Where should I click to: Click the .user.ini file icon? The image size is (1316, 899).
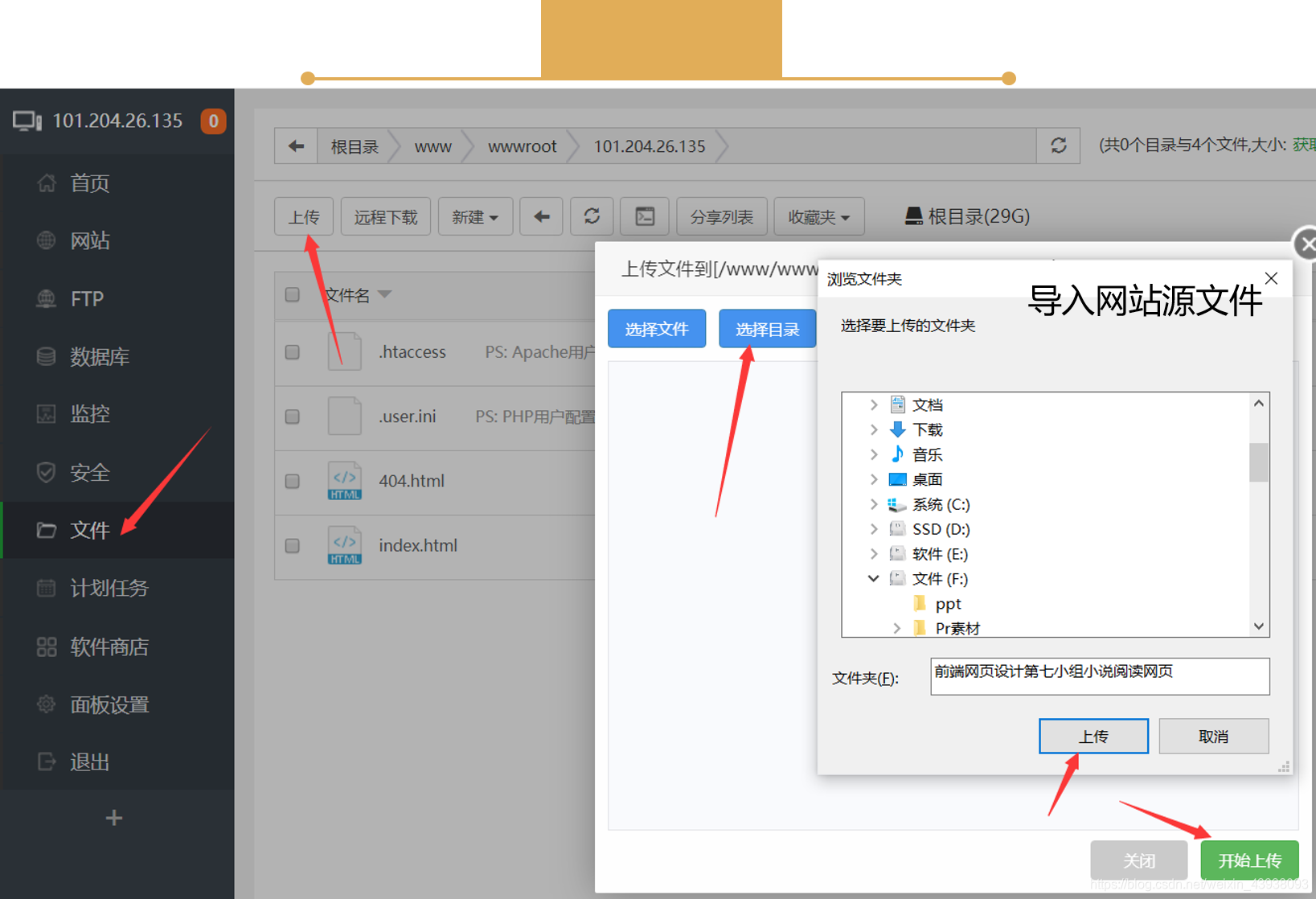tap(344, 416)
